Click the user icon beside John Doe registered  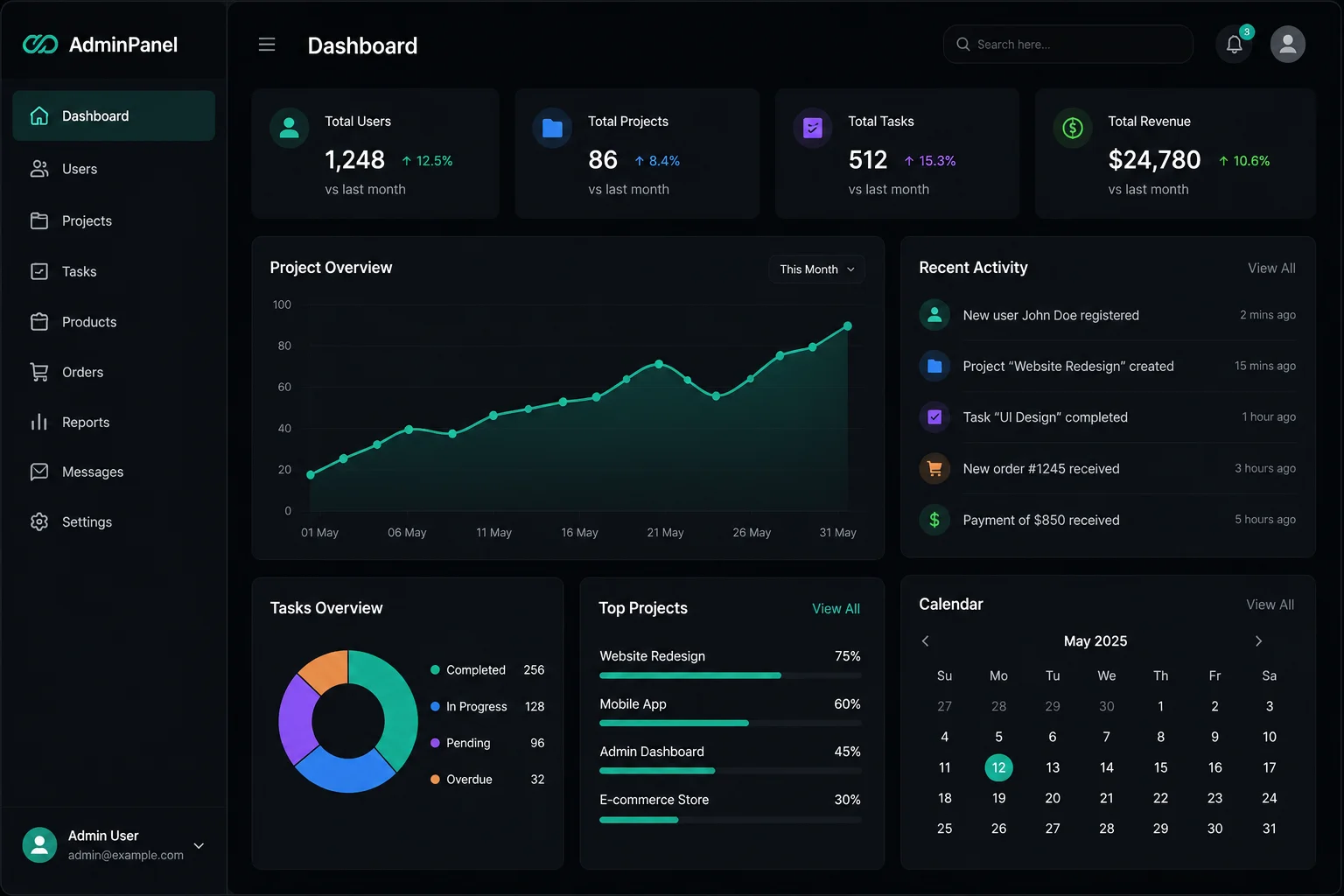point(934,315)
